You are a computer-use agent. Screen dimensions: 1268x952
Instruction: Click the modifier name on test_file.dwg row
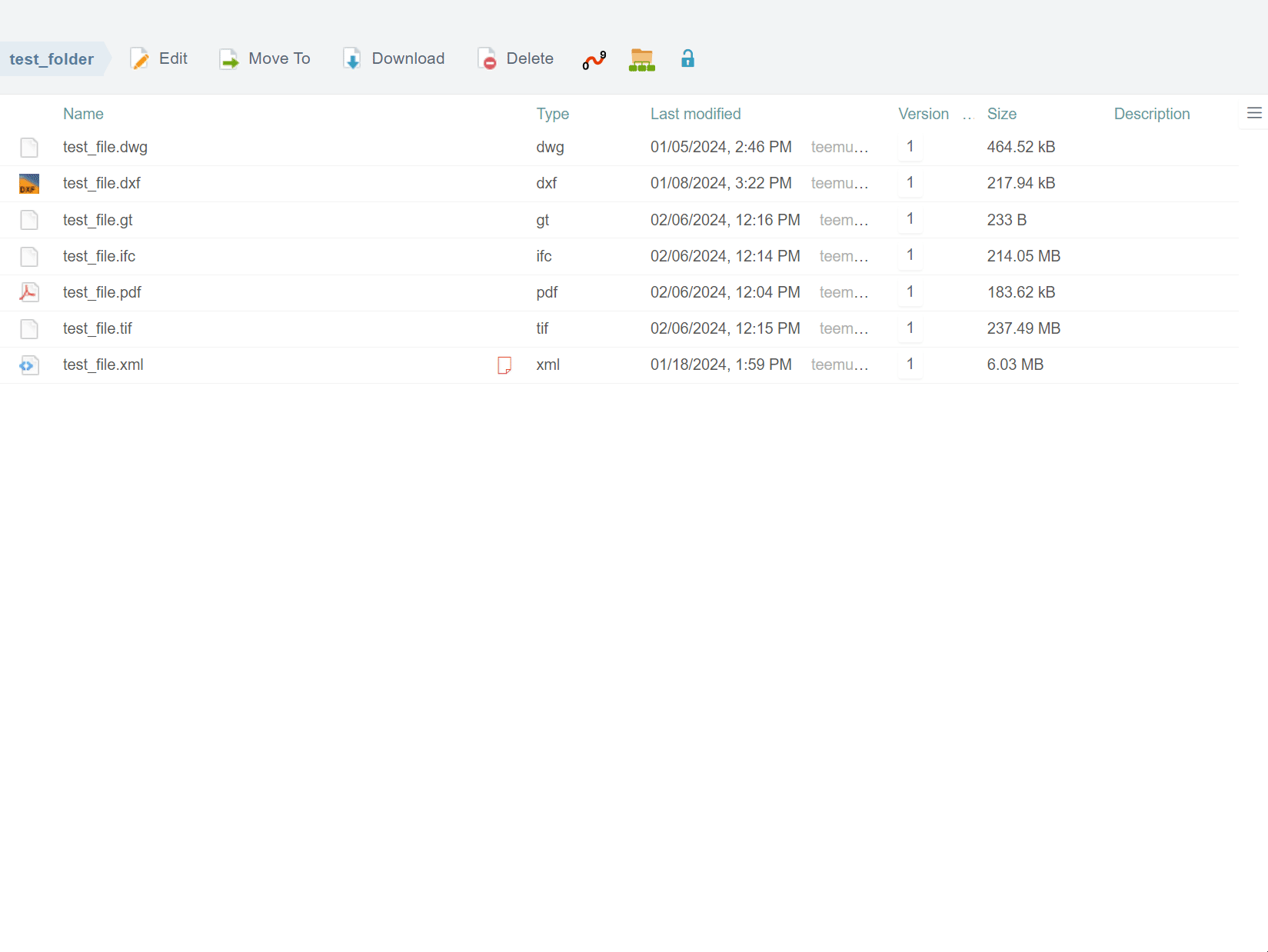coord(840,147)
